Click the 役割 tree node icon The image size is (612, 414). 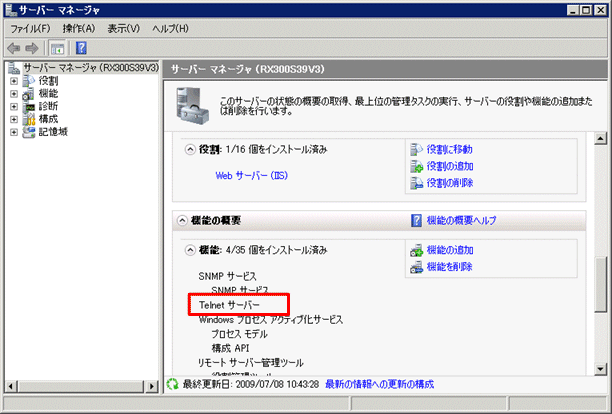point(28,81)
